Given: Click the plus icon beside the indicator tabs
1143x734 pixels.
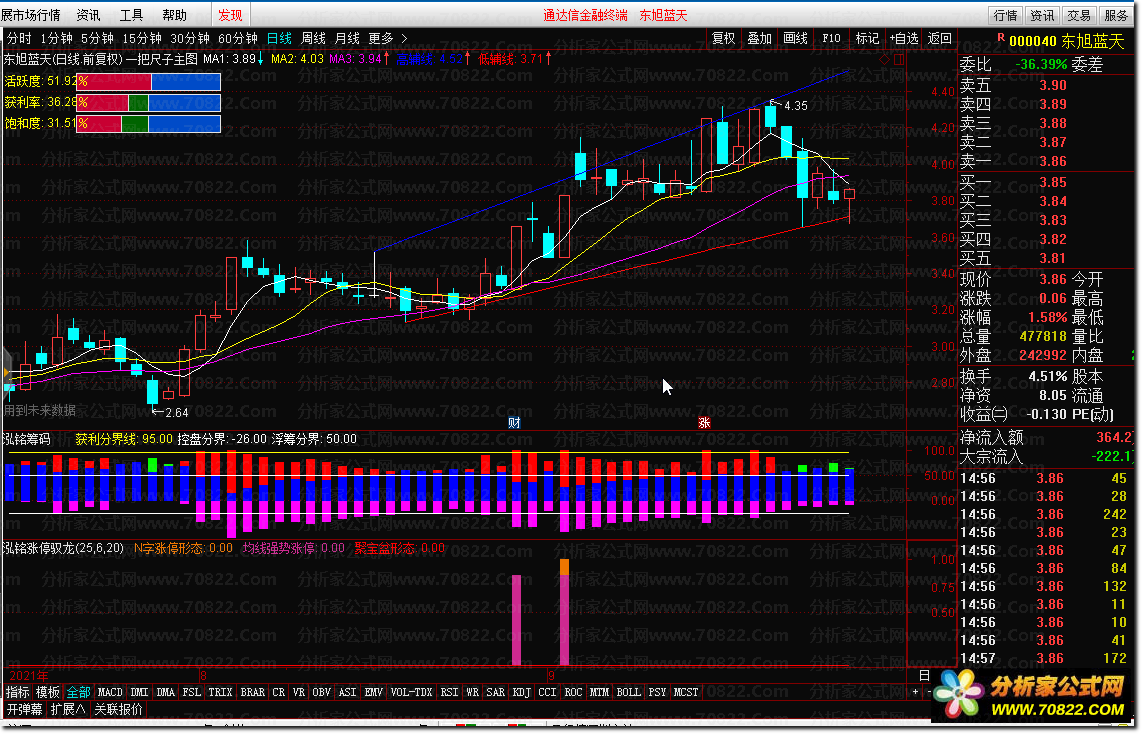Looking at the screenshot, I should point(916,692).
